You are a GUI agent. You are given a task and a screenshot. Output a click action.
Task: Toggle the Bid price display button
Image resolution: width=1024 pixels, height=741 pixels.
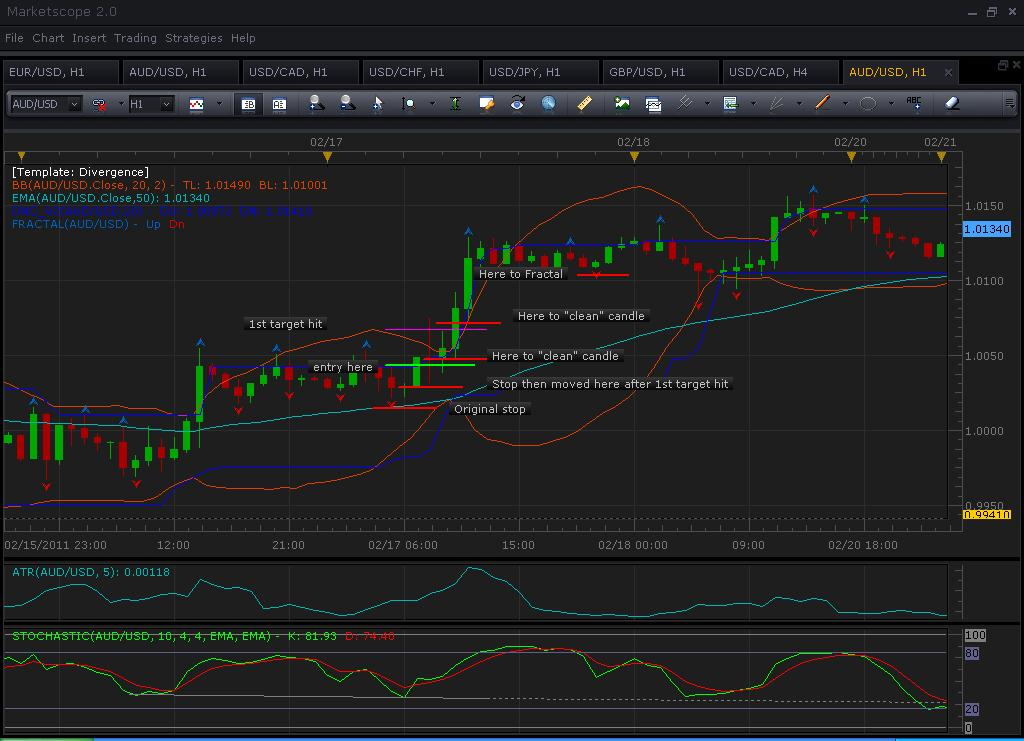pyautogui.click(x=248, y=104)
